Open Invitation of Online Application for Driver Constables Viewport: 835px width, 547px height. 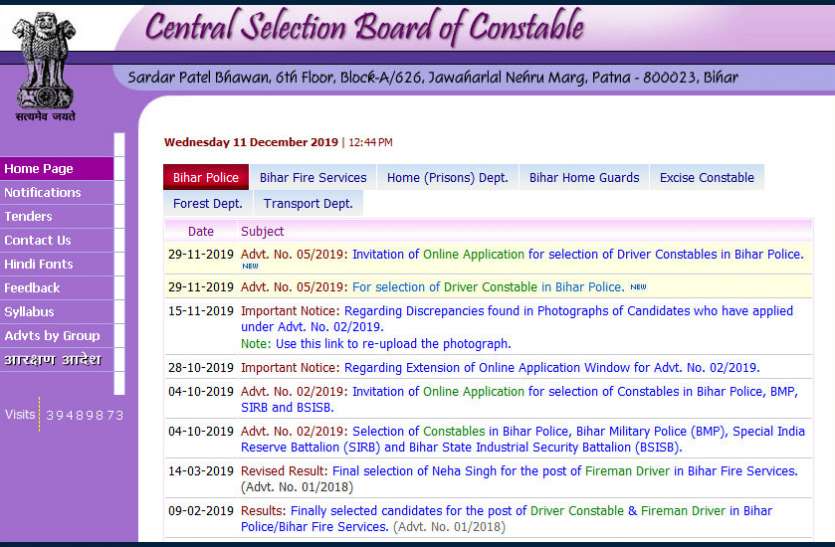[578, 255]
